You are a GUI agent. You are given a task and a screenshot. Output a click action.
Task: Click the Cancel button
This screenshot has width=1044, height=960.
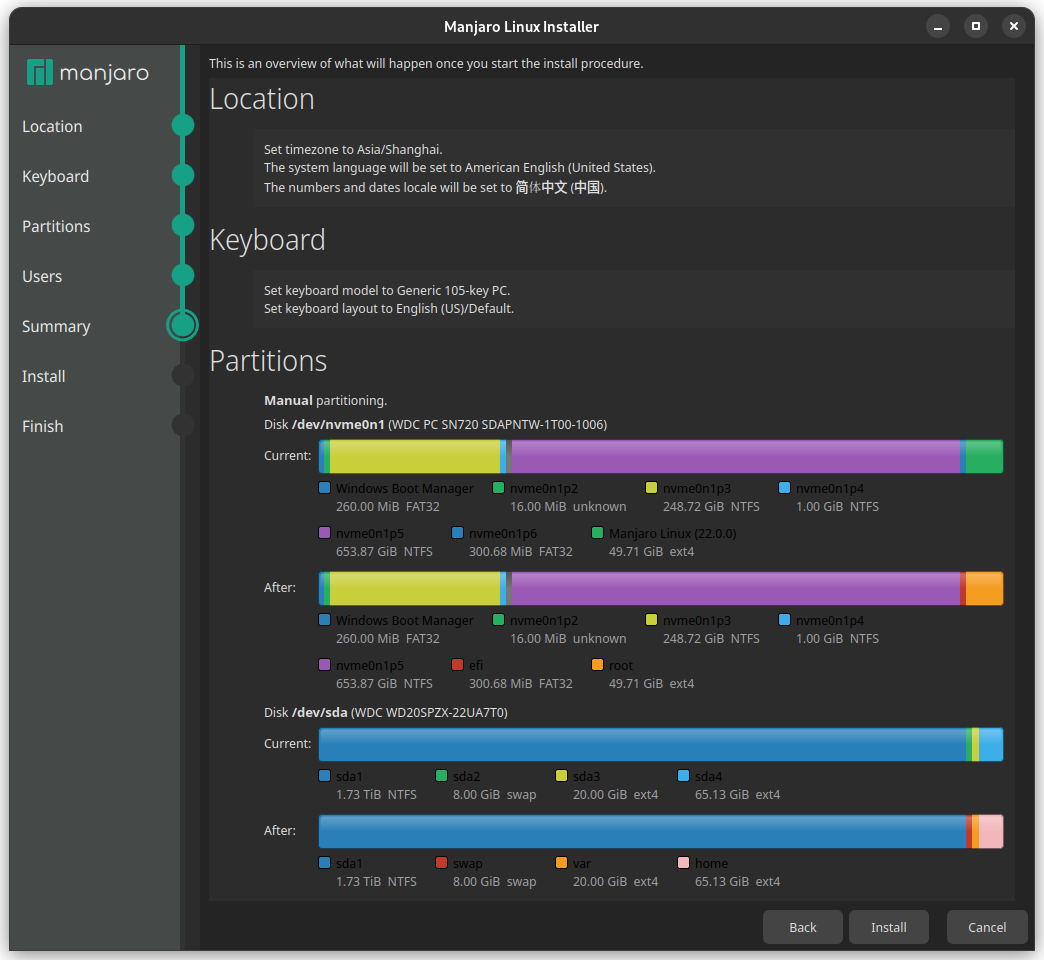pos(987,927)
